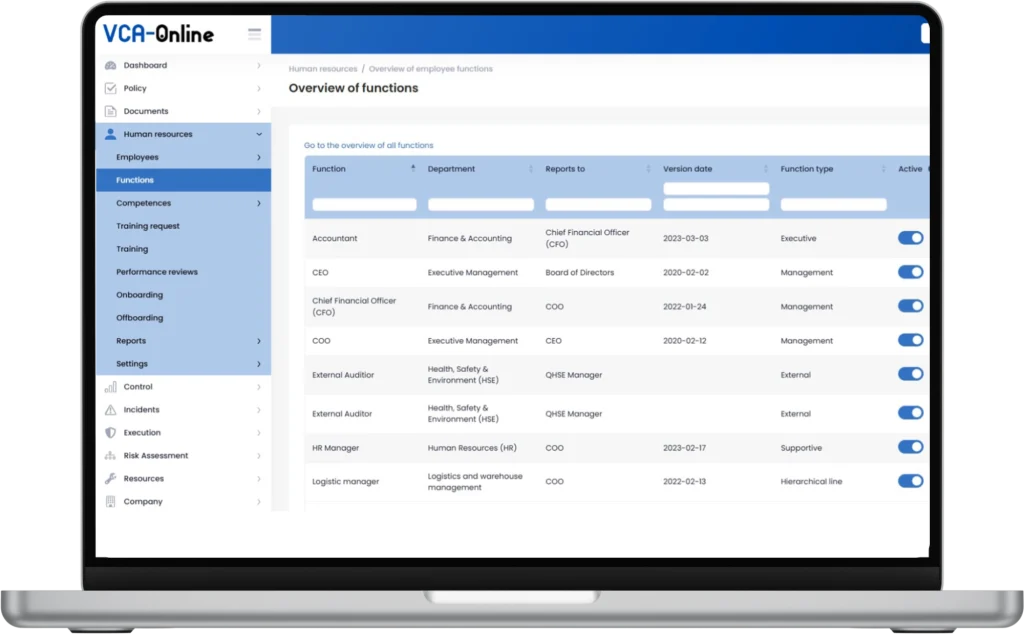Open the overview of all functions link
Screen dimensions: 1024x634
[x=368, y=146]
